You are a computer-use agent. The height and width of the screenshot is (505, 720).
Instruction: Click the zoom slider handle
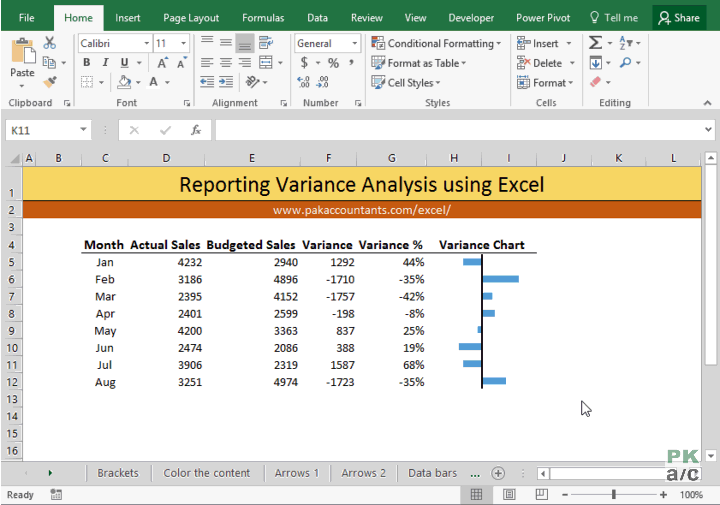click(613, 494)
